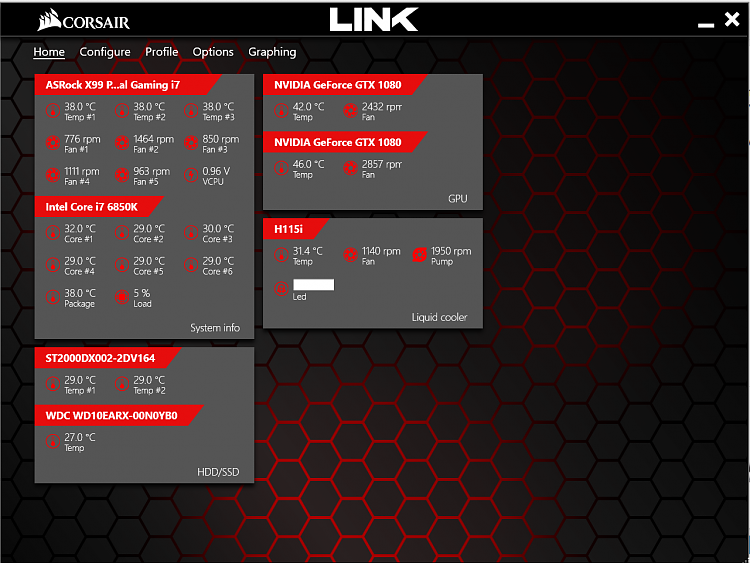
Task: Click the H115i Pump icon at 1950 rpm
Action: 419,255
